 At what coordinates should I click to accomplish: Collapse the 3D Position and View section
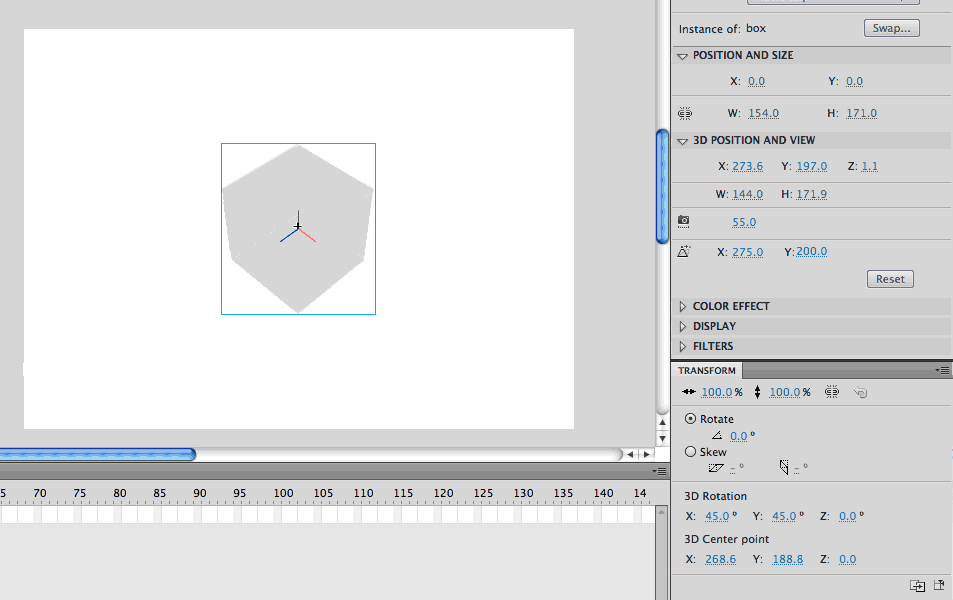(x=683, y=141)
